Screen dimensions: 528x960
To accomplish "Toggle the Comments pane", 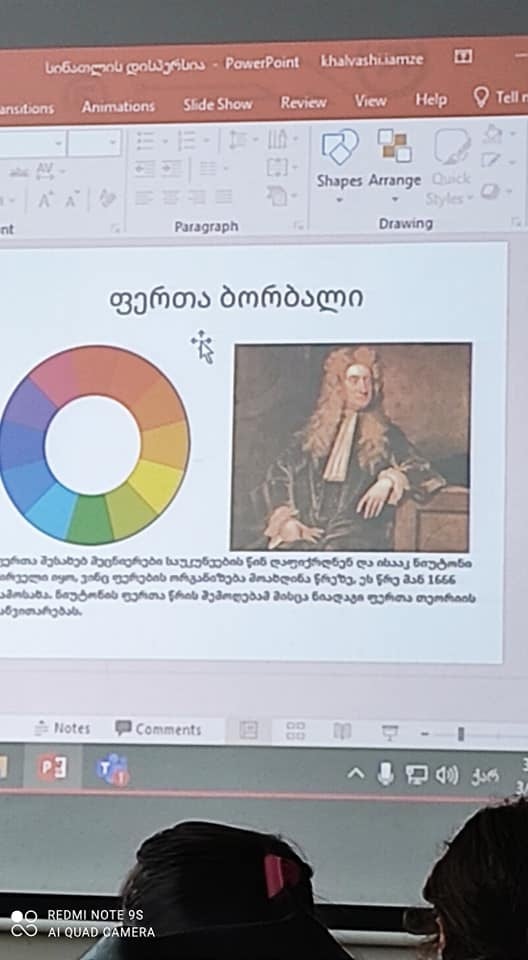I will pyautogui.click(x=158, y=729).
